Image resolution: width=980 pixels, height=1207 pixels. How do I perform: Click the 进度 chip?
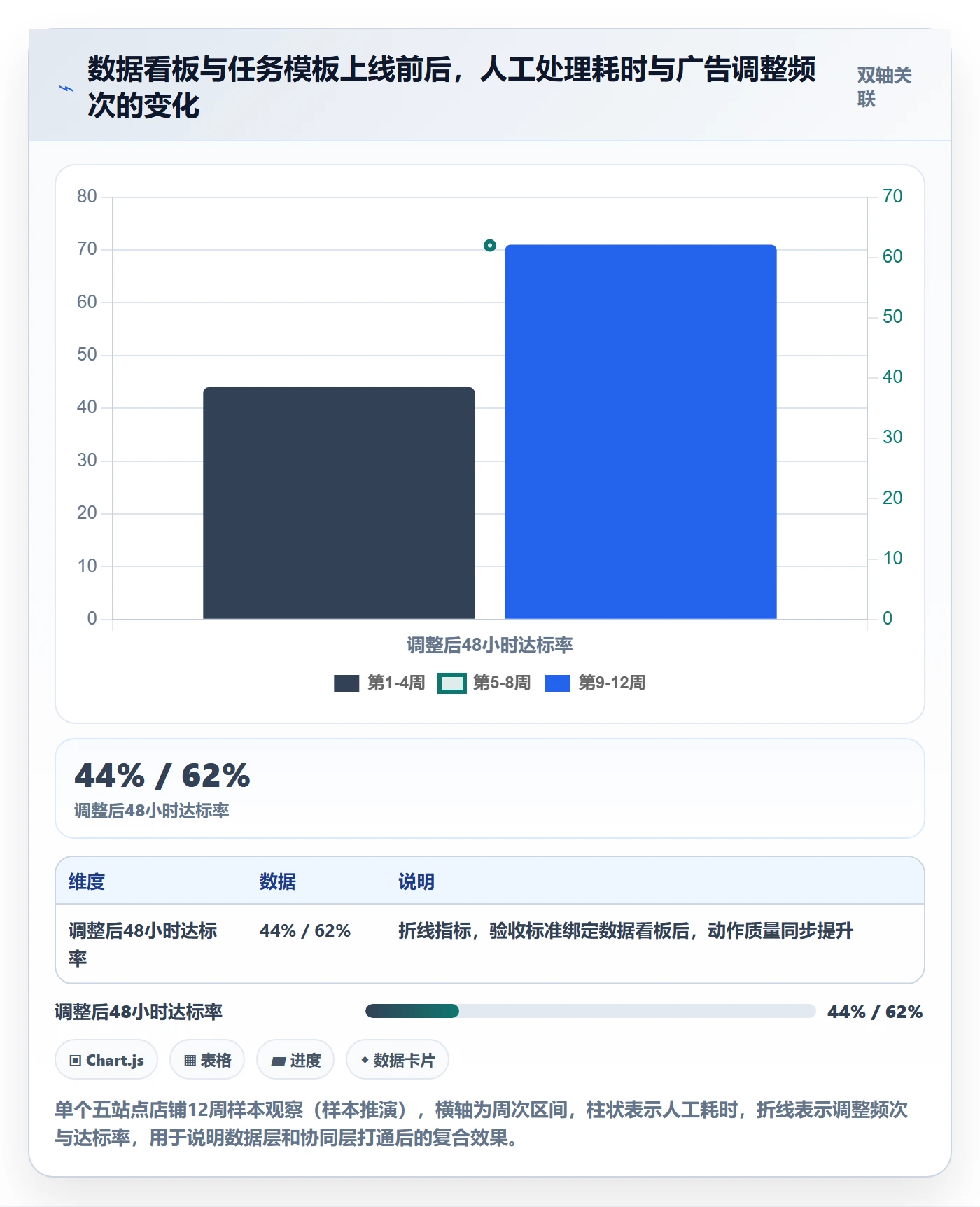click(295, 1060)
